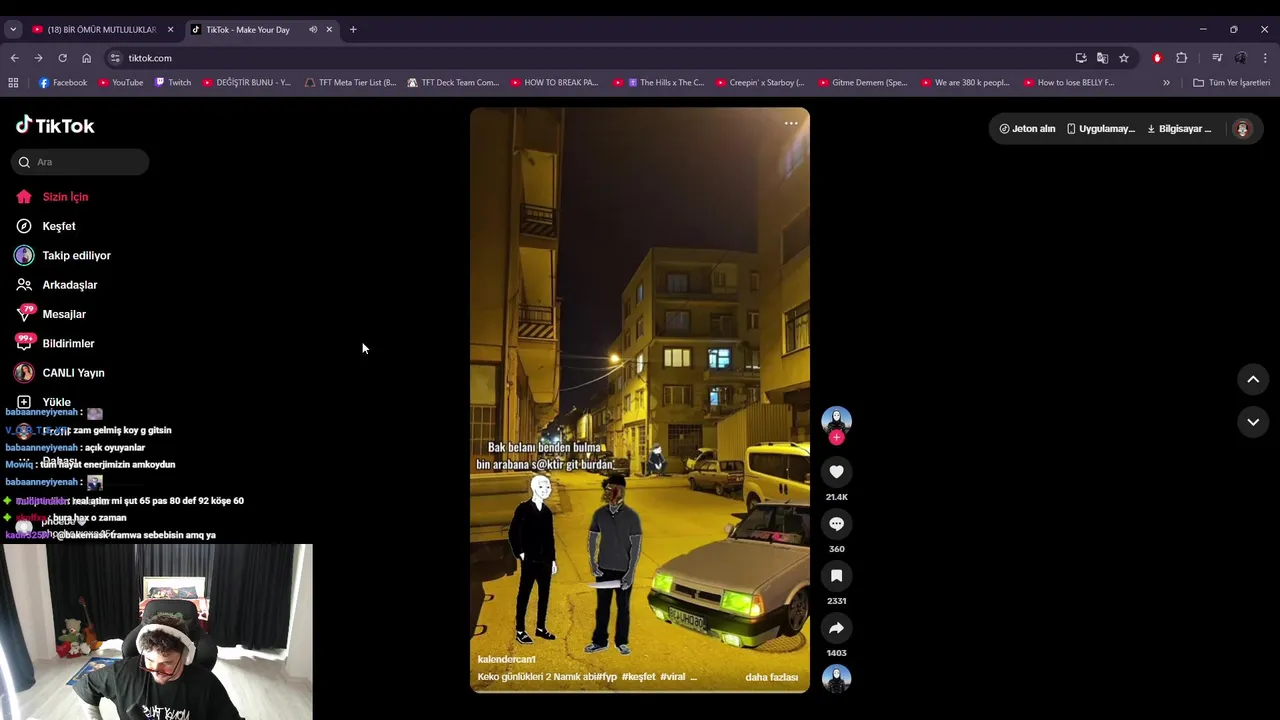
Task: Switch to the BİR ÖMÜR MUTLULUKLAR YouTube tab
Action: click(102, 30)
